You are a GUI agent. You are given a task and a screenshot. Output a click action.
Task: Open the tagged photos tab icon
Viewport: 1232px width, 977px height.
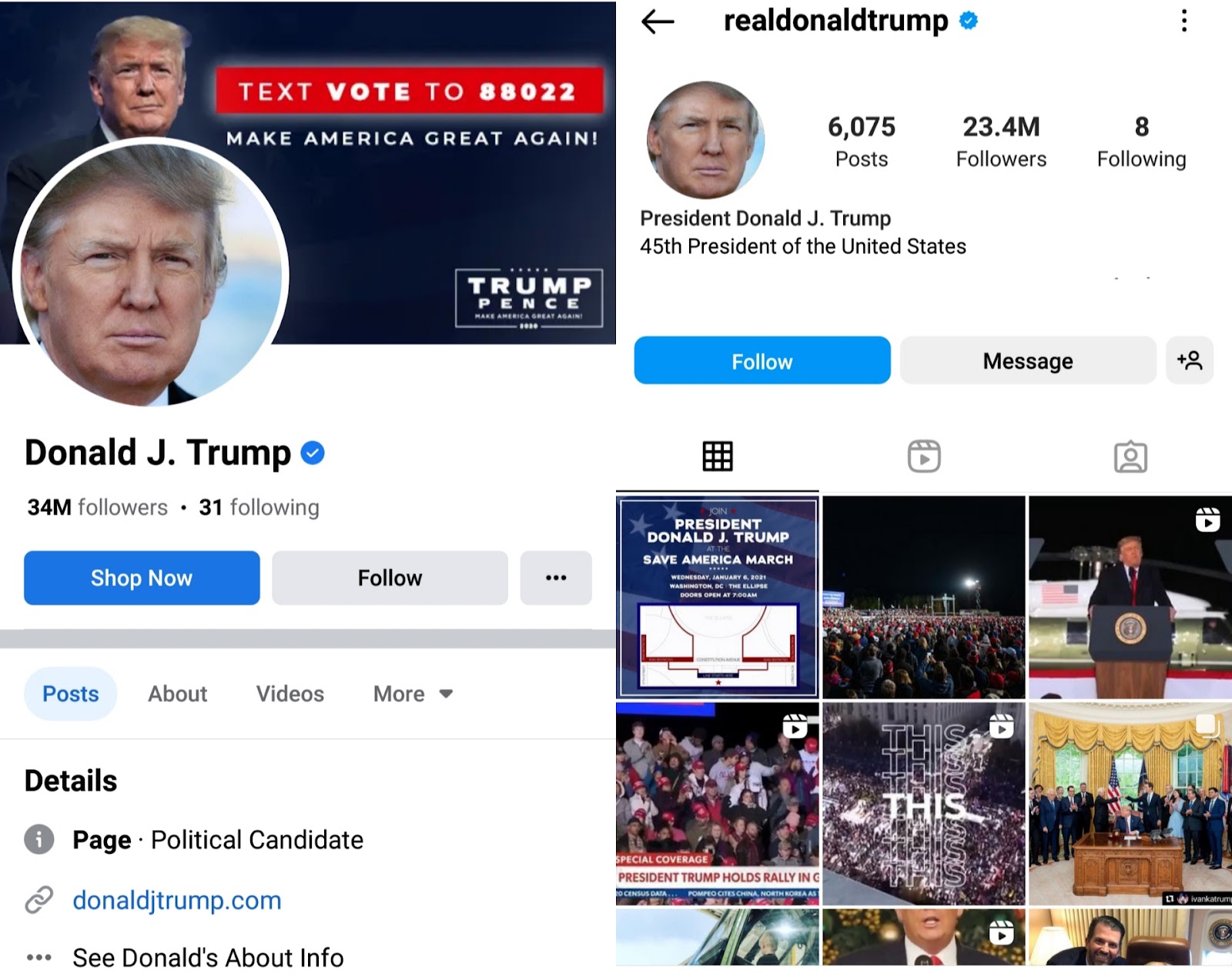1130,457
